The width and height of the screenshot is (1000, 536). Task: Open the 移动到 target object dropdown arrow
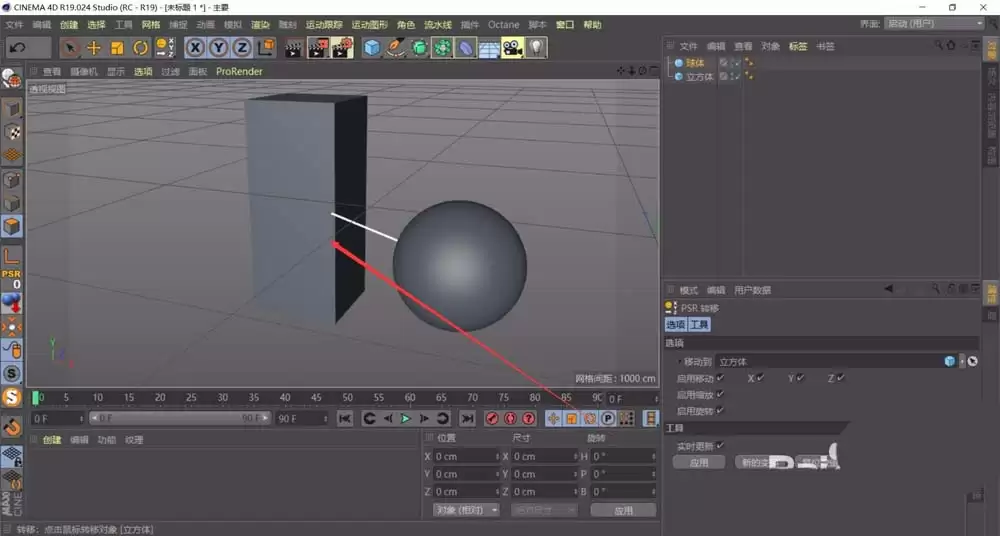[x=961, y=361]
